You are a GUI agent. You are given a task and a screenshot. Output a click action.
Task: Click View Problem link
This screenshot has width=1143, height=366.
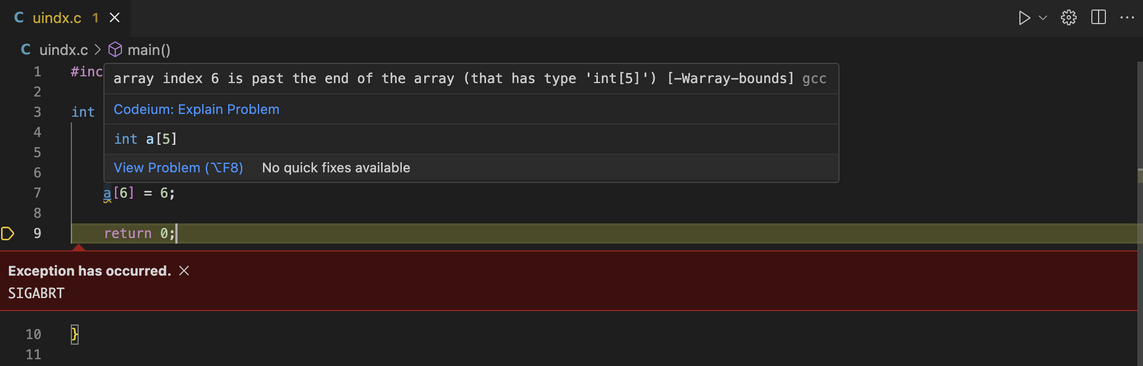tap(178, 168)
